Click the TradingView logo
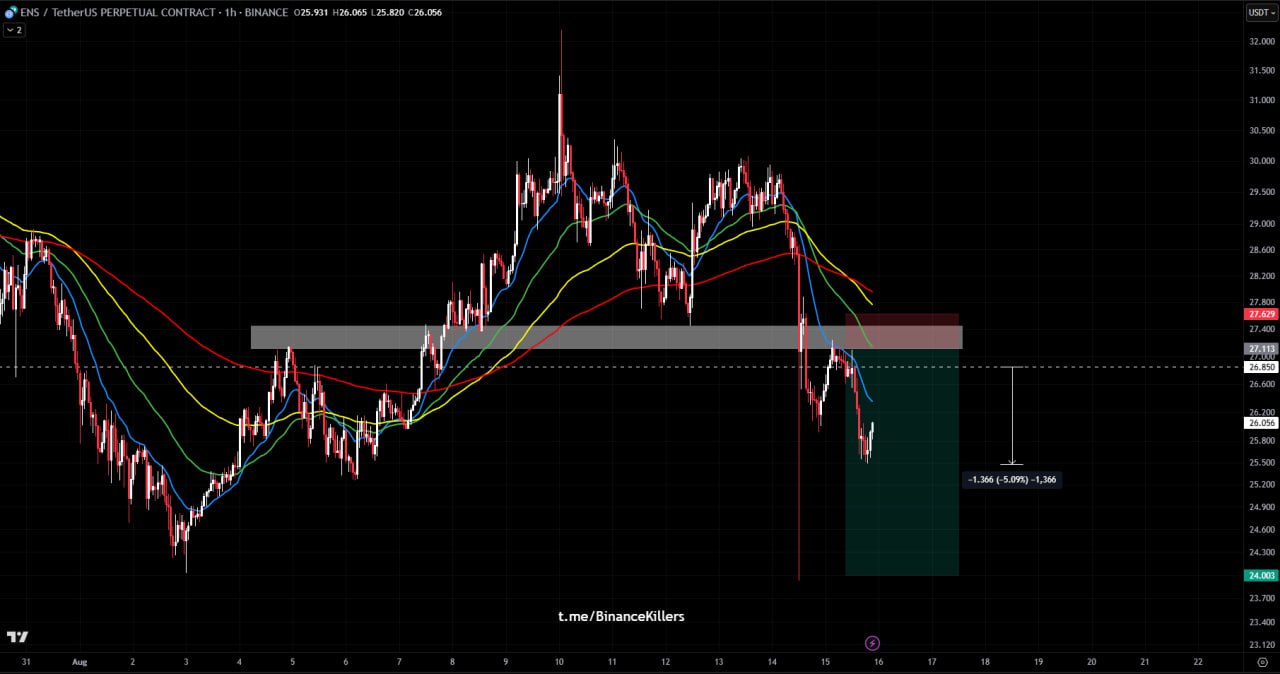1280x674 pixels. [17, 637]
